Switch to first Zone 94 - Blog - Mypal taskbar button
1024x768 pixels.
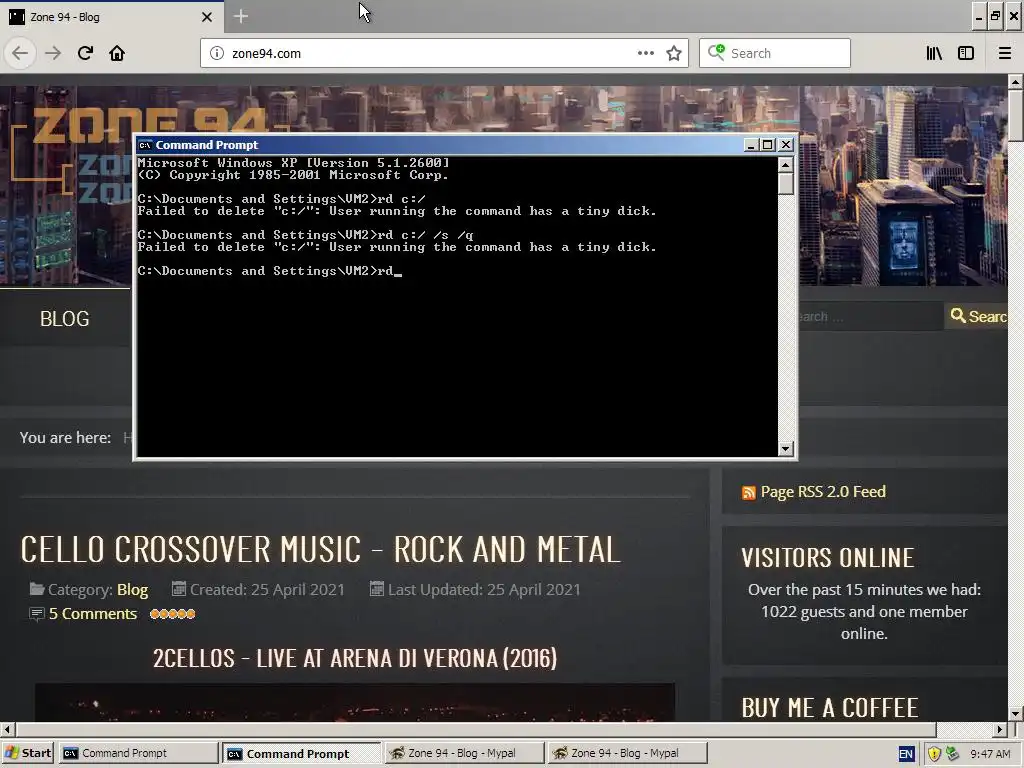pos(464,753)
